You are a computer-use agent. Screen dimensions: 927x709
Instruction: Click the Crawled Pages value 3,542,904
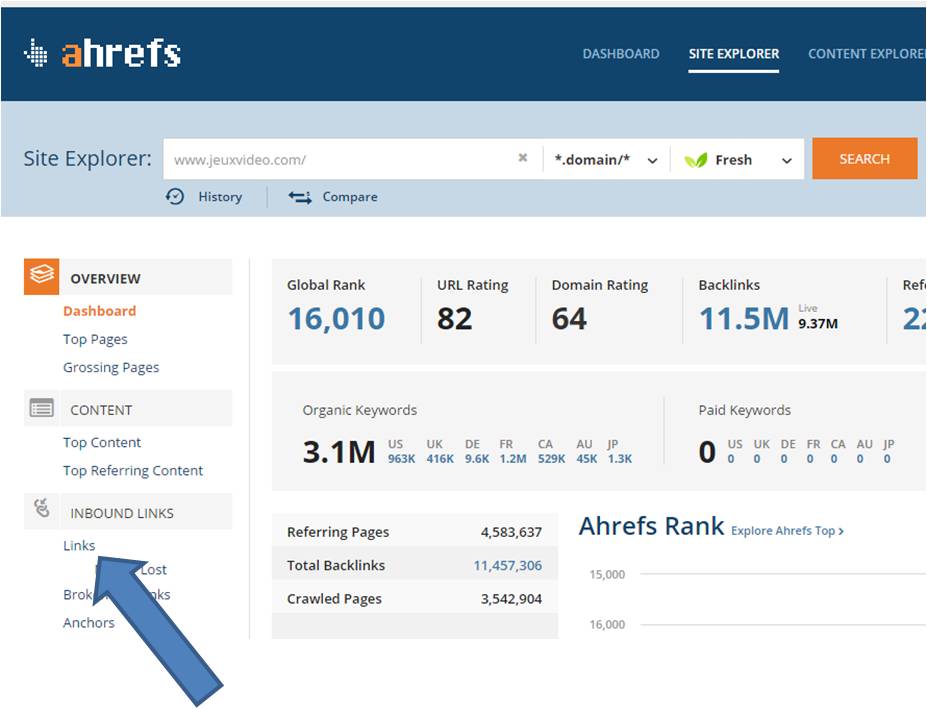click(x=511, y=599)
